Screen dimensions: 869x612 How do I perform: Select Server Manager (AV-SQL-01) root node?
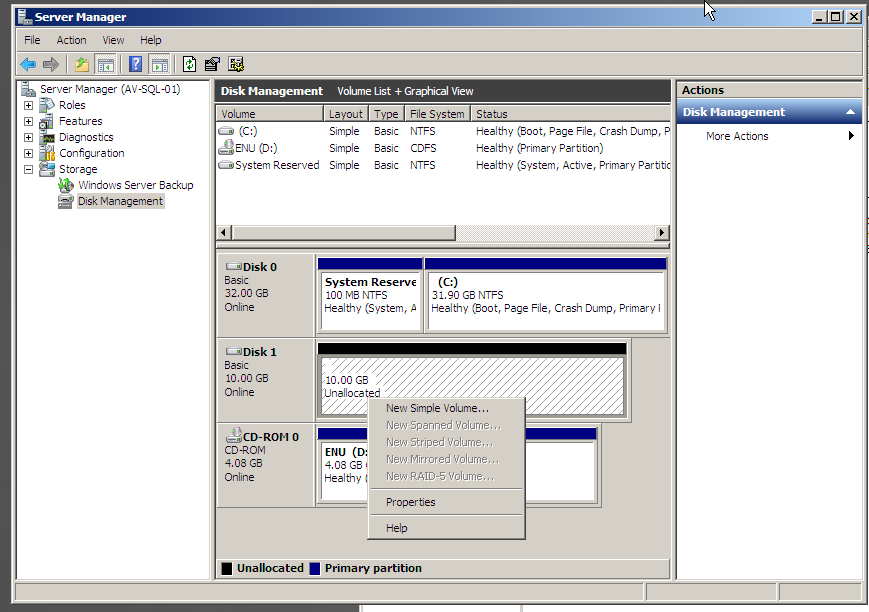pyautogui.click(x=110, y=89)
